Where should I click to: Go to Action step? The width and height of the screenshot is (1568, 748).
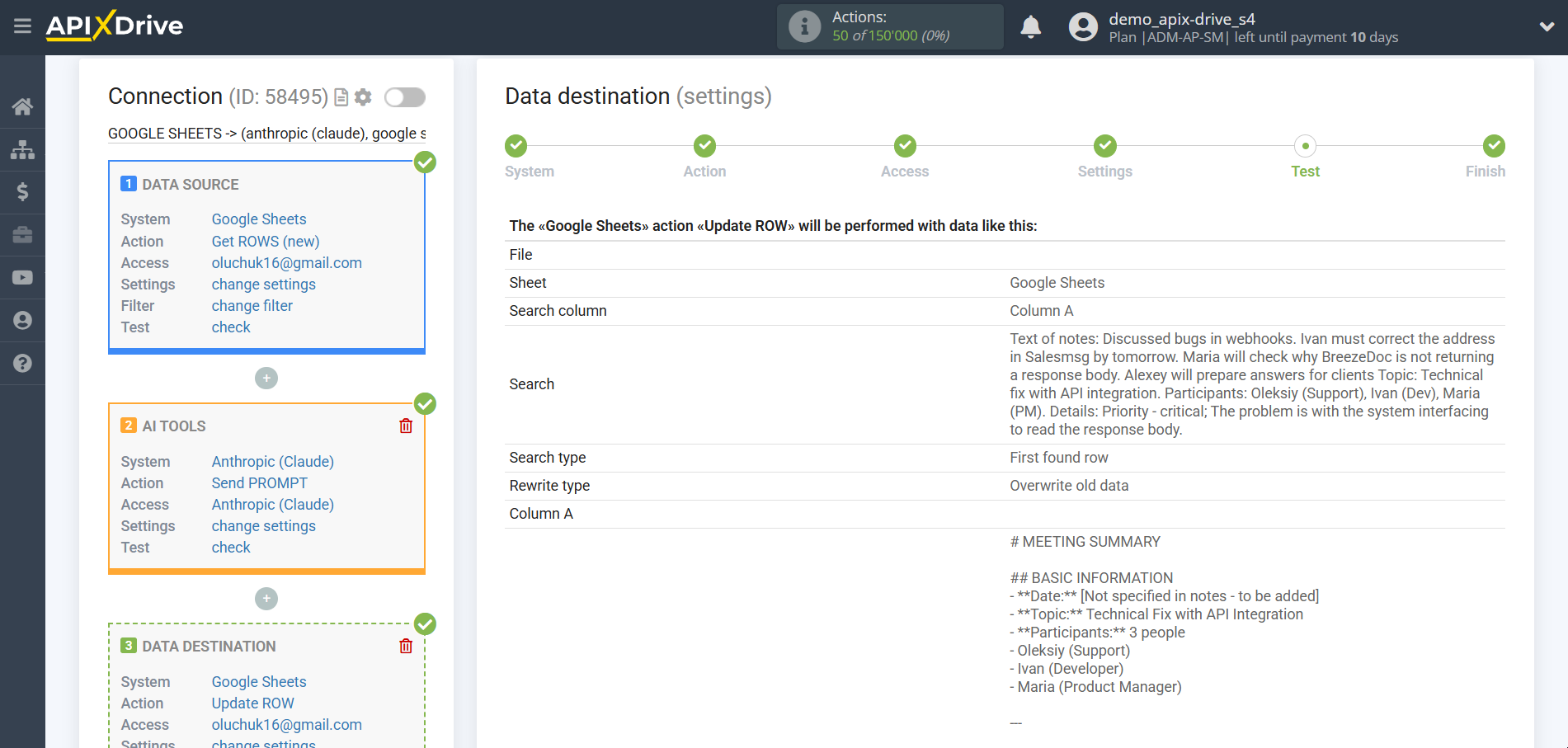click(x=704, y=146)
